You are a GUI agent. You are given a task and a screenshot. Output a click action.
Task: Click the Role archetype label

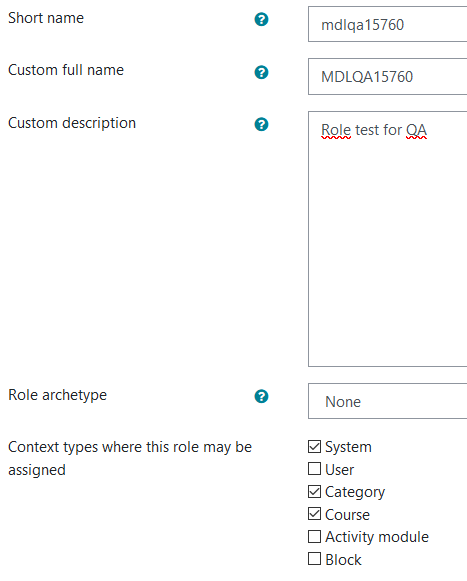pyautogui.click(x=57, y=395)
